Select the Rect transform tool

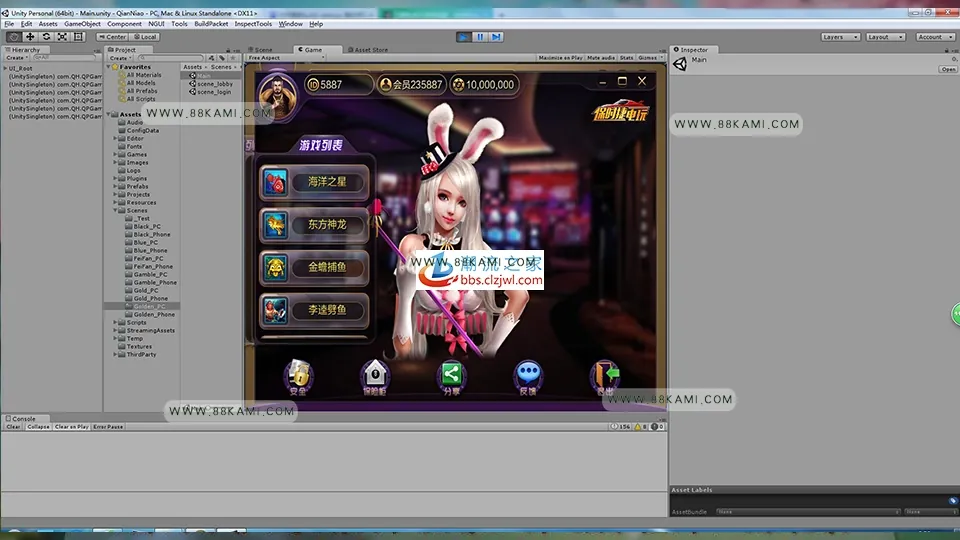[x=78, y=37]
